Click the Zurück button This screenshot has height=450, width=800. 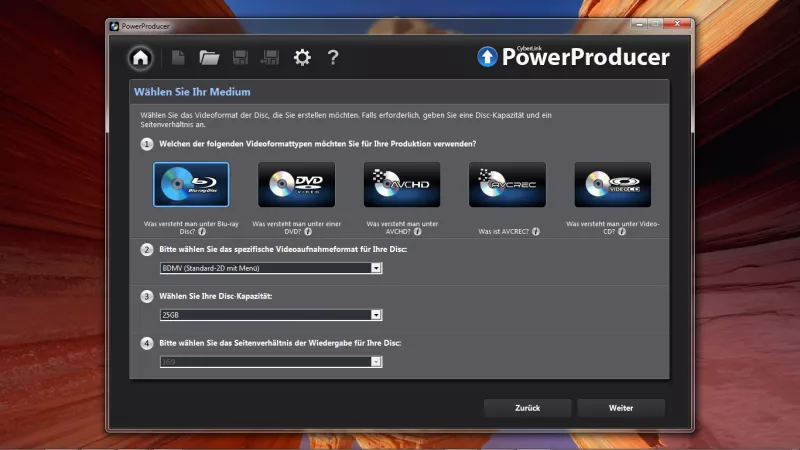[528, 408]
